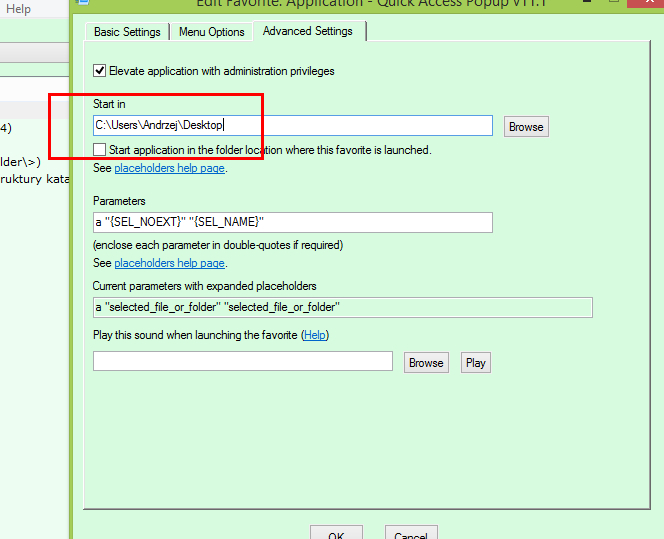
Task: Uncheck Elevate application with administration privileges
Action: (100, 71)
